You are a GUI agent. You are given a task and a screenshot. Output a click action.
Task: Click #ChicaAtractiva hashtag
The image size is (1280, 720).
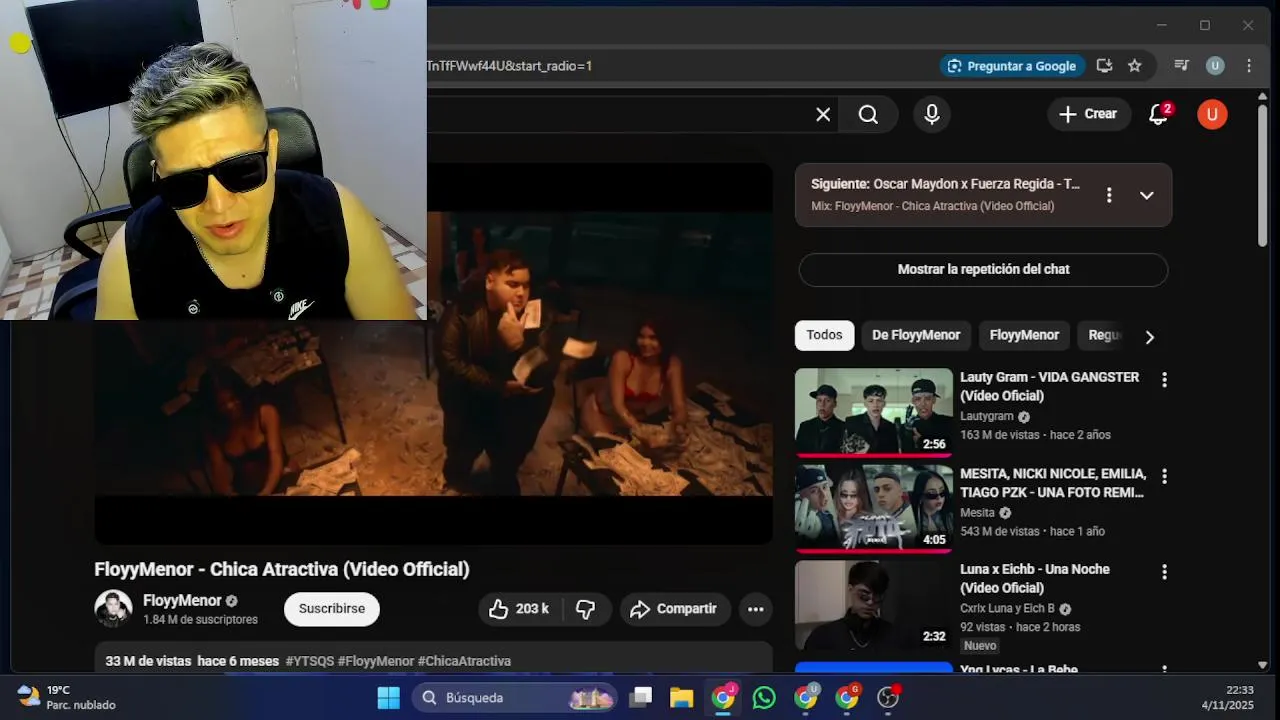464,661
